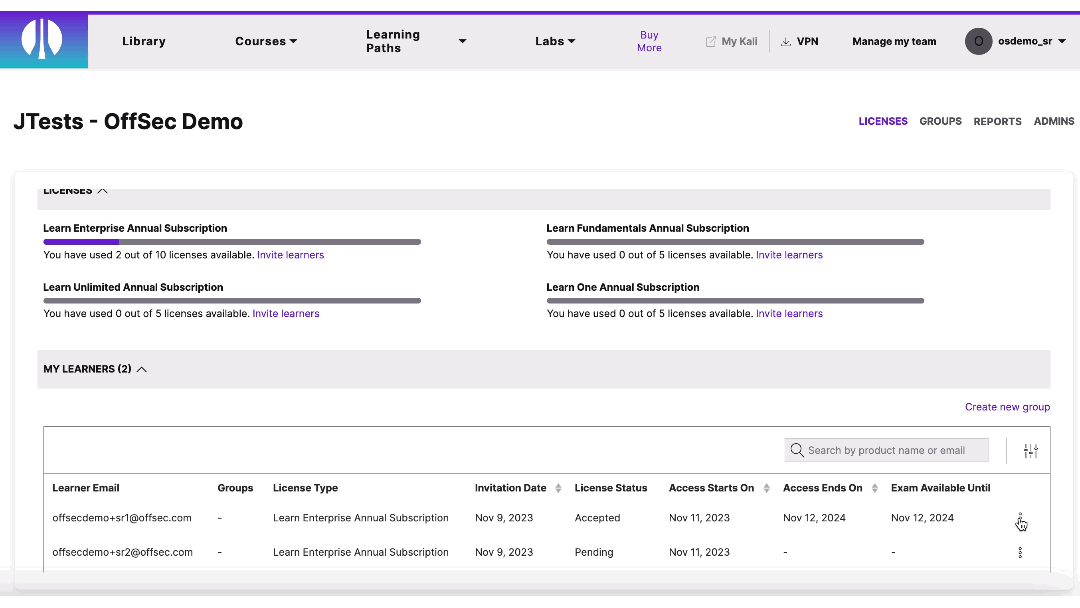
Task: Click the search magnifier icon
Action: point(797,450)
